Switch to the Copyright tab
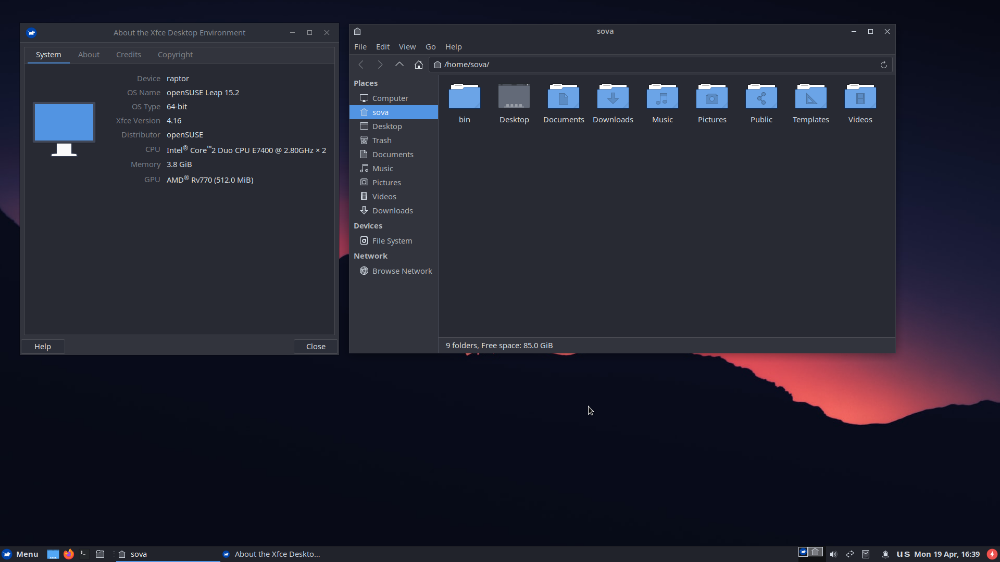This screenshot has width=1000, height=562. click(x=175, y=55)
